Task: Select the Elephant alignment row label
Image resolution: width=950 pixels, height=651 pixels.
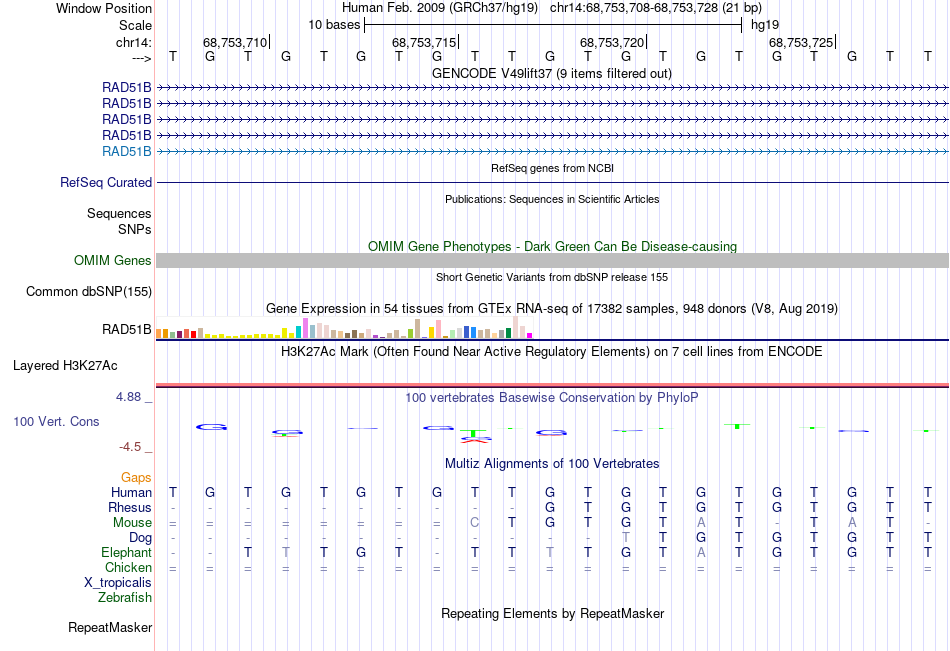Action: click(x=126, y=552)
